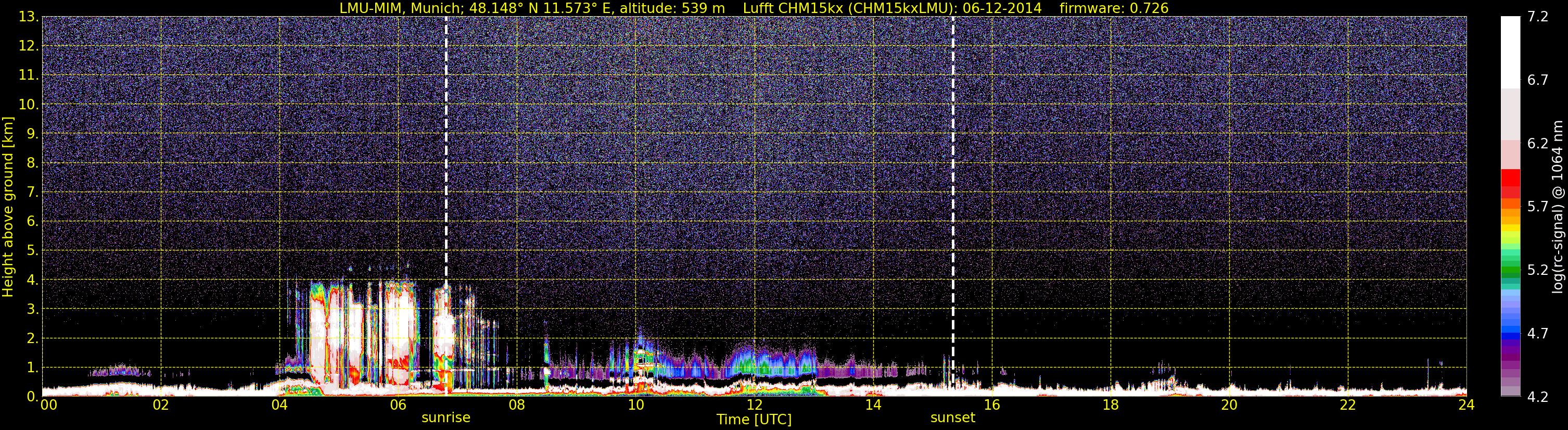Viewport: 1568px width, 430px height.
Task: Click the y-axis tick label '12.'
Action: point(29,46)
